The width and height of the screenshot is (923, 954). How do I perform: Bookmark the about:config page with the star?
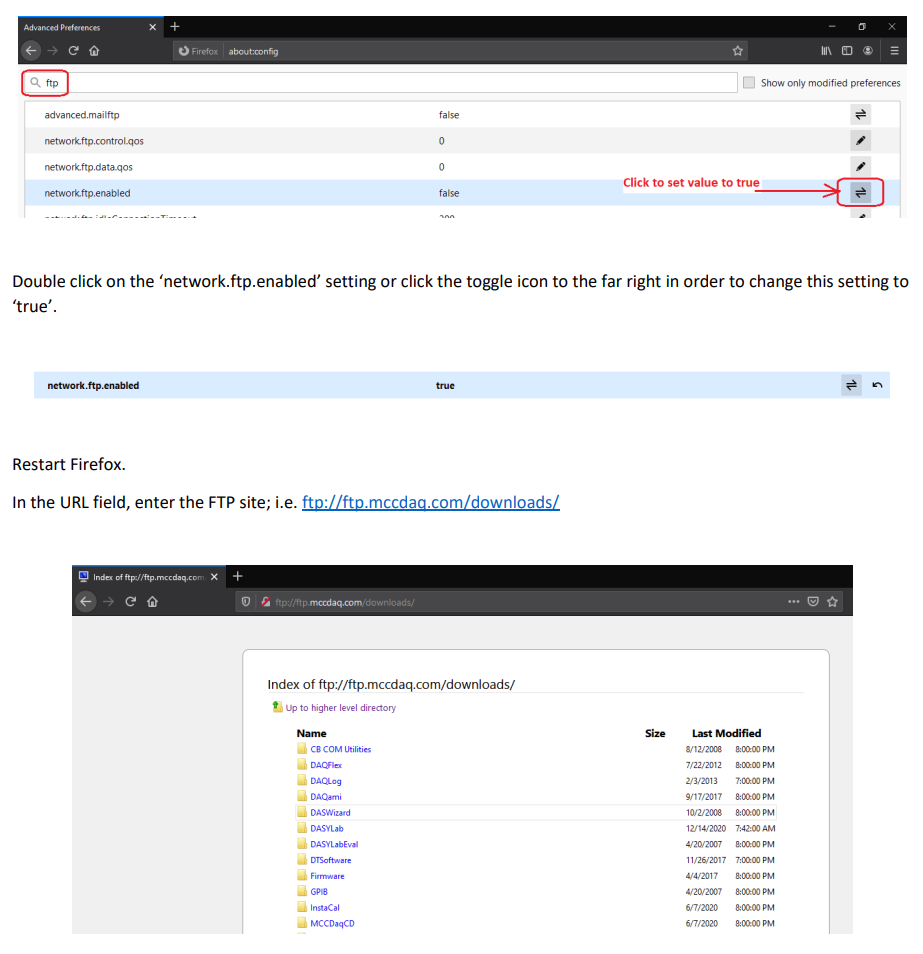pos(738,51)
